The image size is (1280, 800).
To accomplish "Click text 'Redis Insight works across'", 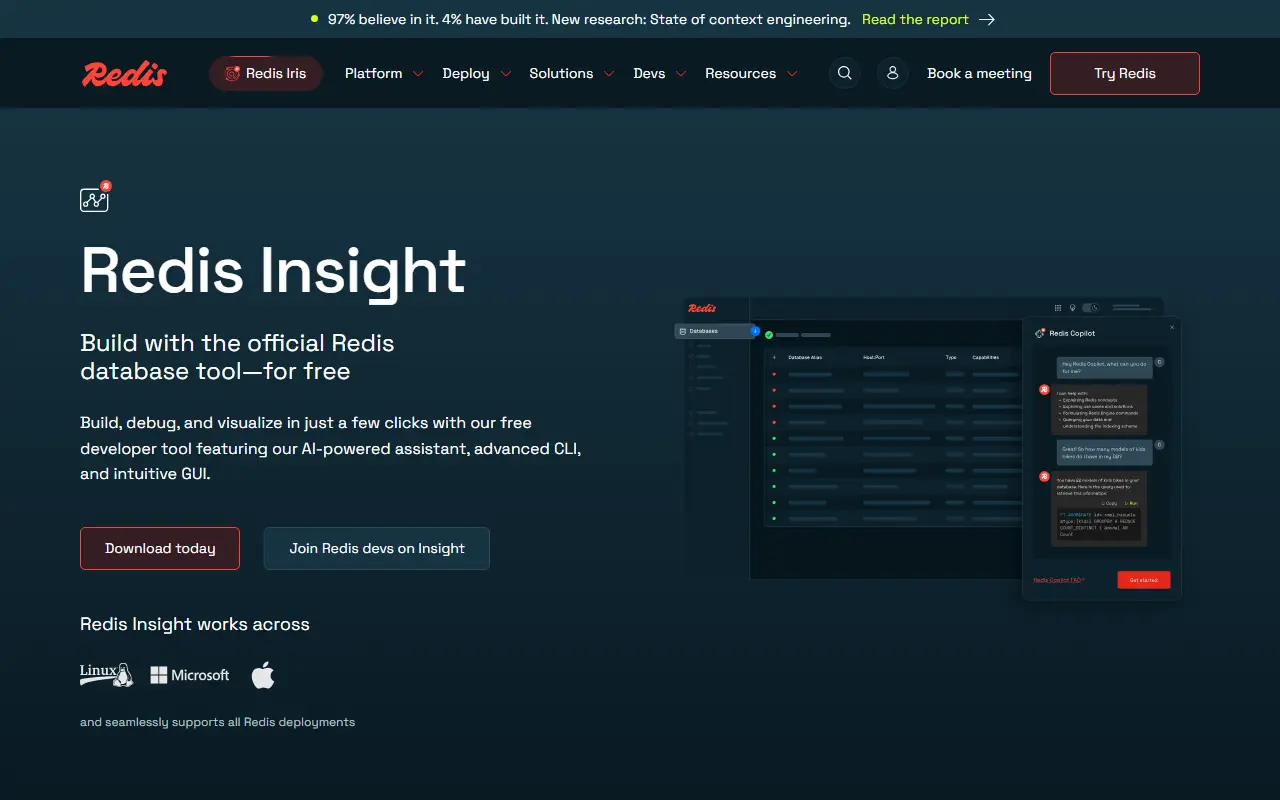I will tap(195, 624).
